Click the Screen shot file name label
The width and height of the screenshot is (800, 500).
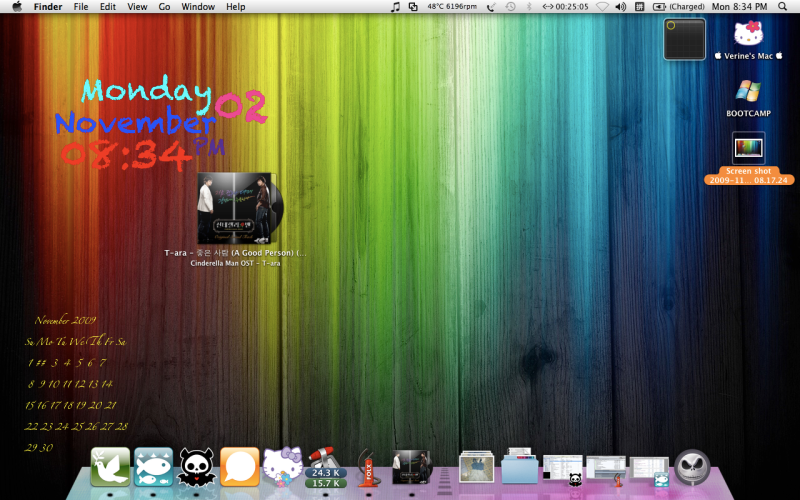click(749, 176)
